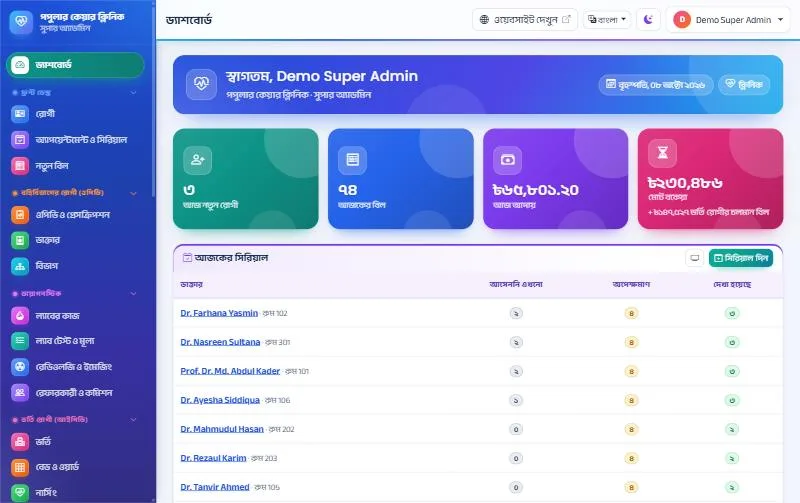Click the clinic heart logo icon
Viewport: 800px width, 503px height.
[21, 21]
